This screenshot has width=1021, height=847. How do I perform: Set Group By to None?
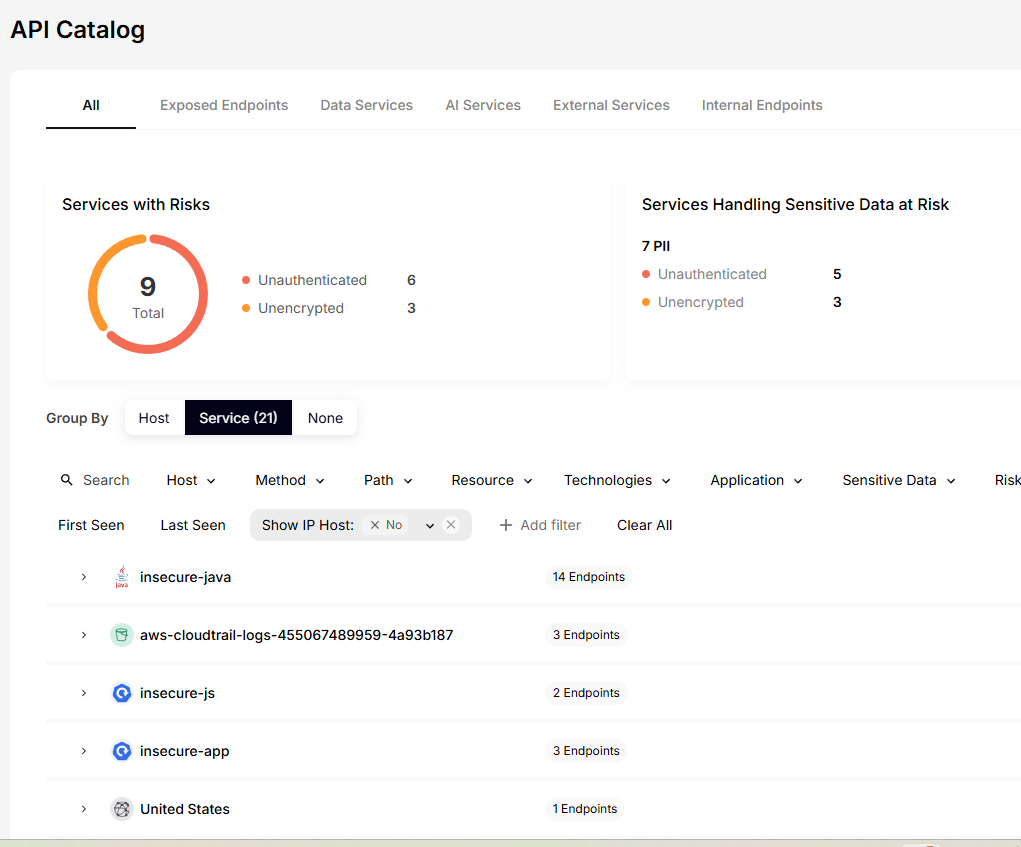point(325,418)
